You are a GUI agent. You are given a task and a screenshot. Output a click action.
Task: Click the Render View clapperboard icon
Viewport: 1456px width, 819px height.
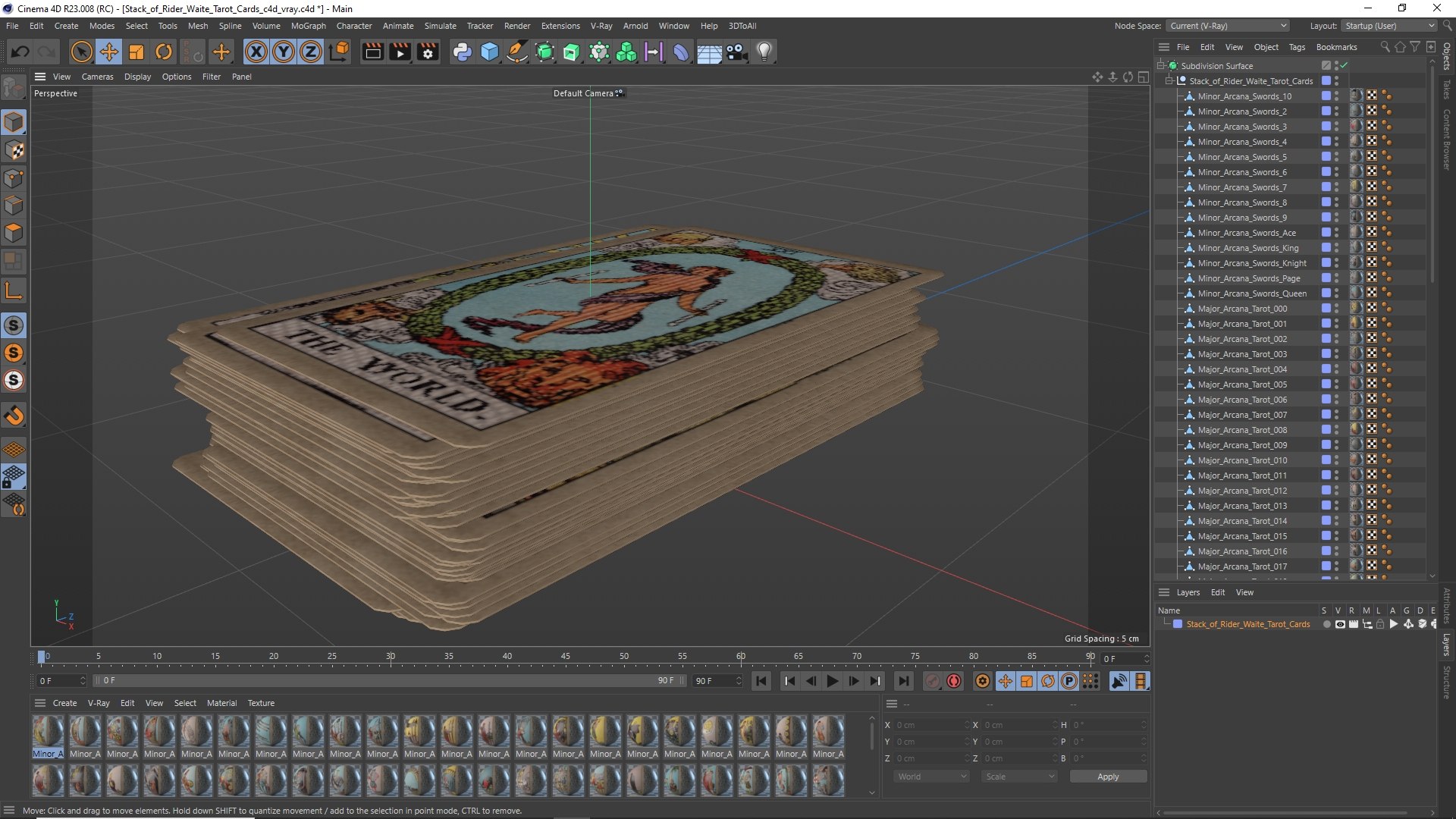372,52
